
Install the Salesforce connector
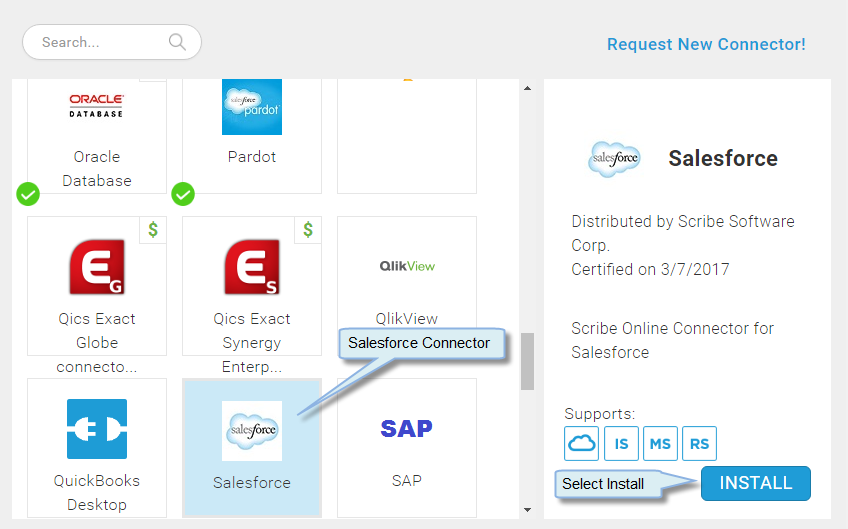click(x=756, y=483)
